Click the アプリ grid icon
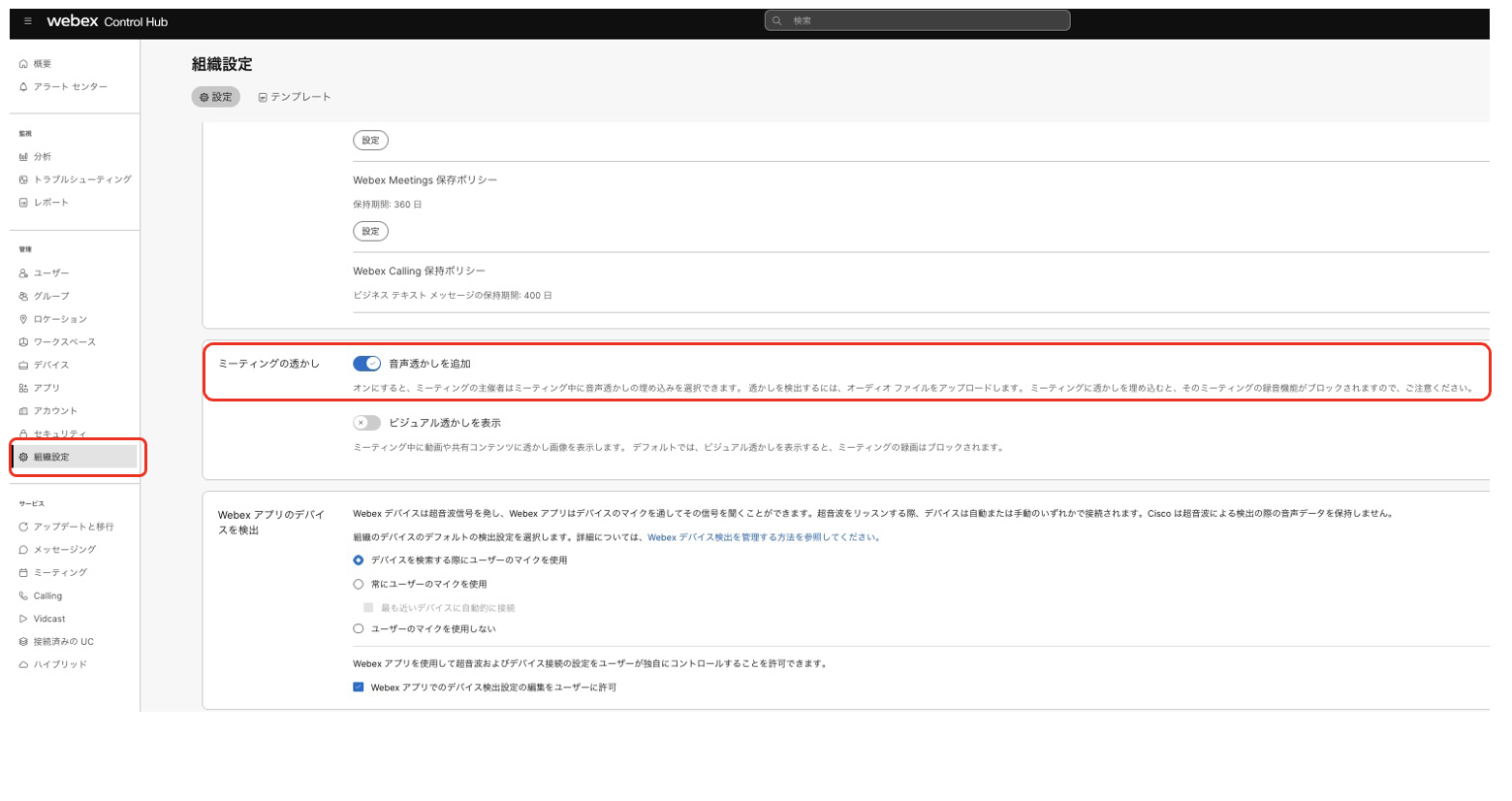1512x801 pixels. pyautogui.click(x=23, y=388)
